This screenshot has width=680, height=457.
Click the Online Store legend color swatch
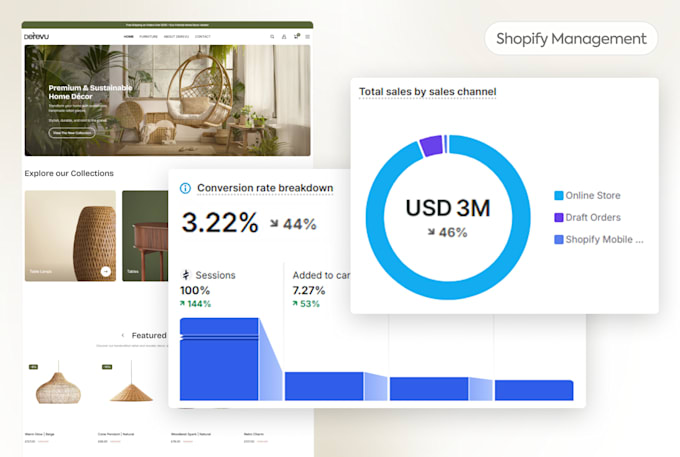(x=559, y=196)
